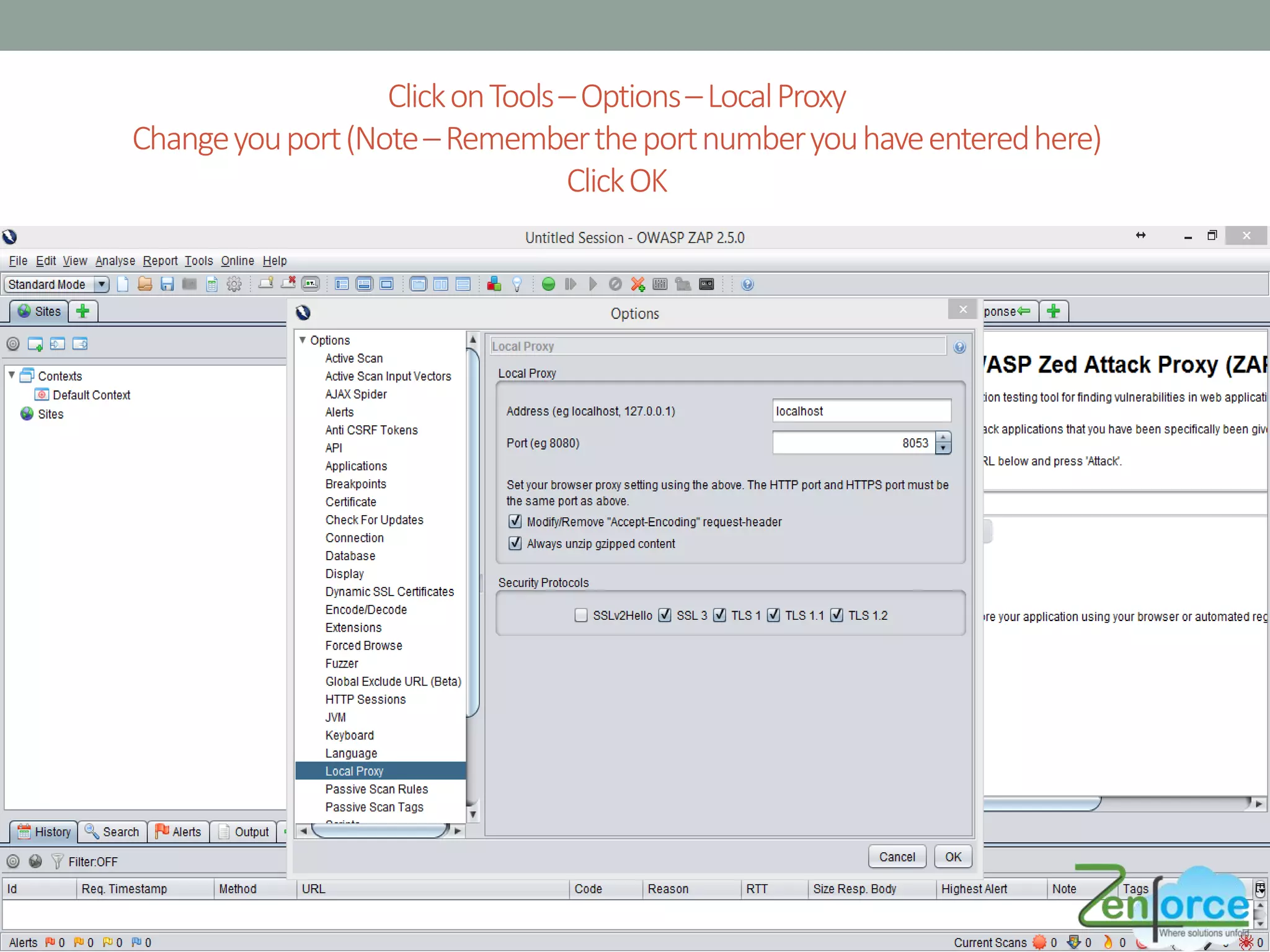This screenshot has width=1270, height=952.
Task: Open Session Properties clipboard icon
Action: [x=212, y=284]
